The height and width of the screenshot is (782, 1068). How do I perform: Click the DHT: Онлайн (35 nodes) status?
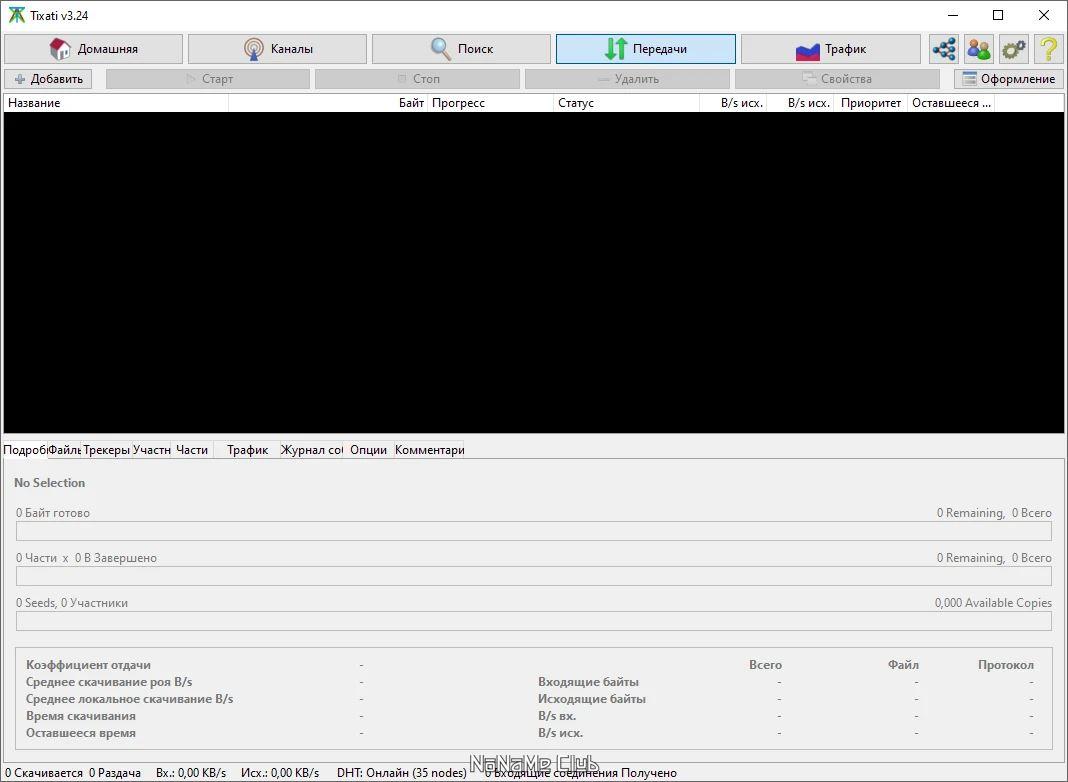point(402,772)
